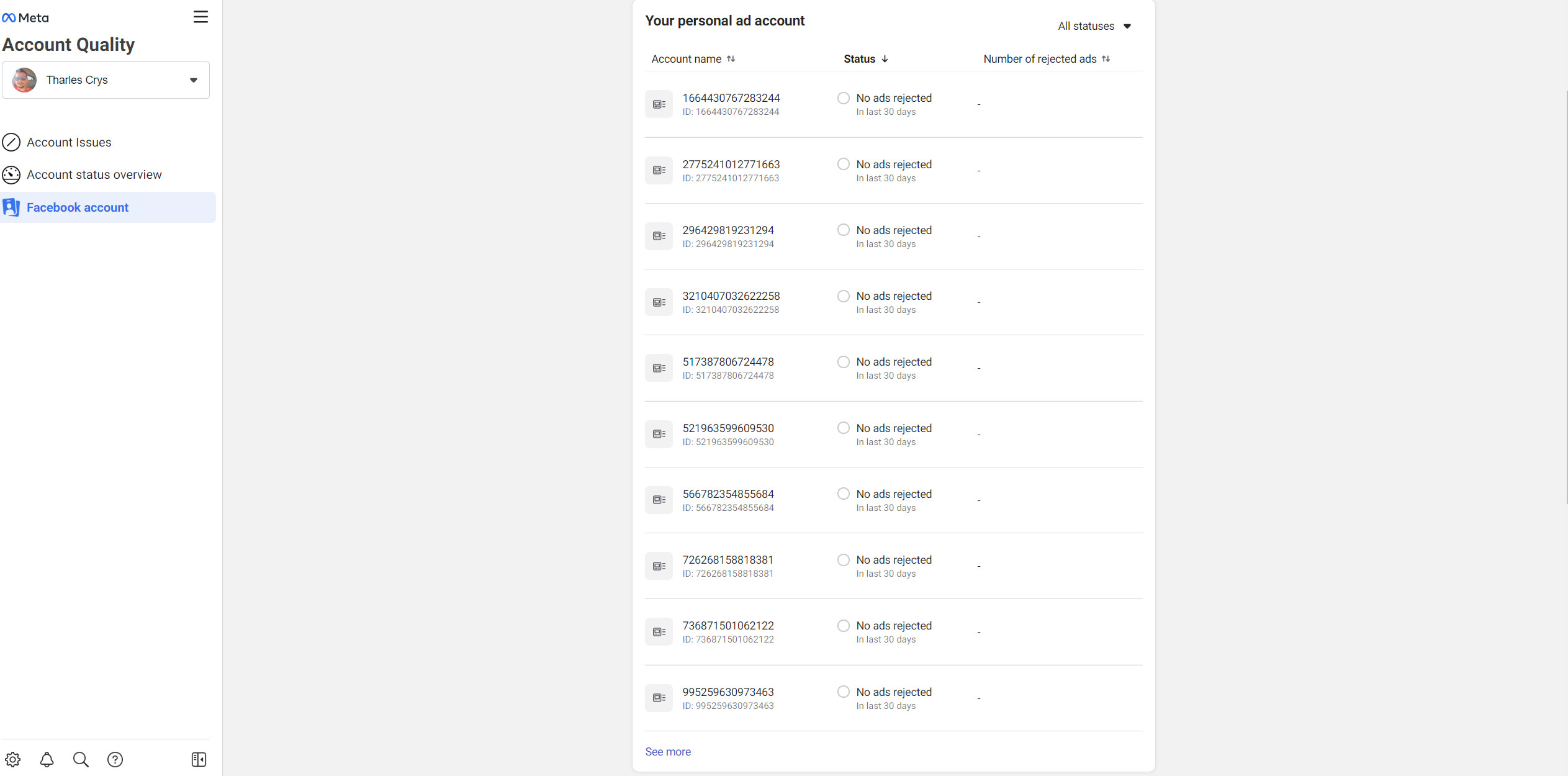This screenshot has width=1568, height=776.
Task: Sort by Number of rejected ads arrows
Action: pos(1106,59)
